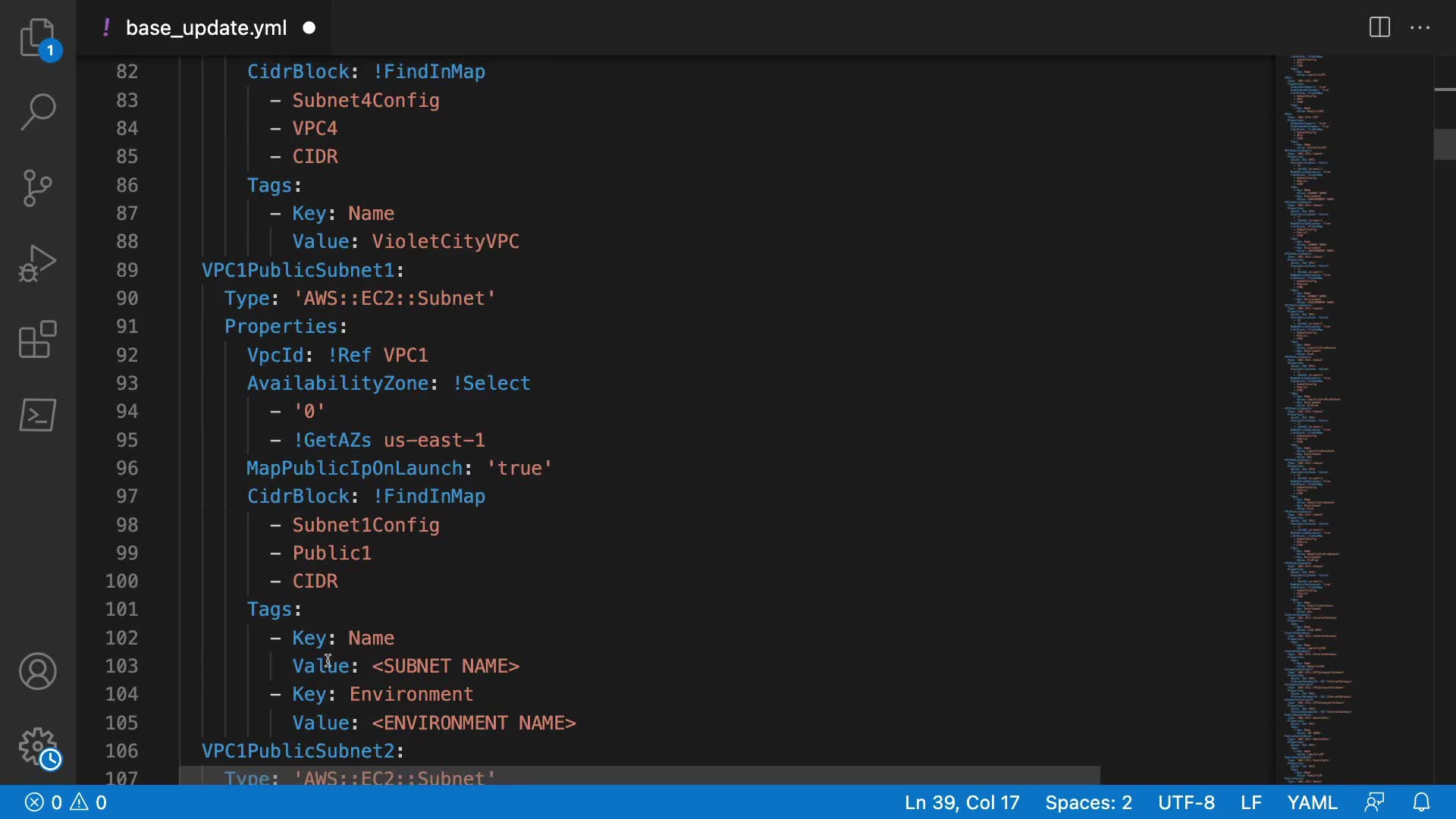Open the Accounts menu

click(37, 671)
